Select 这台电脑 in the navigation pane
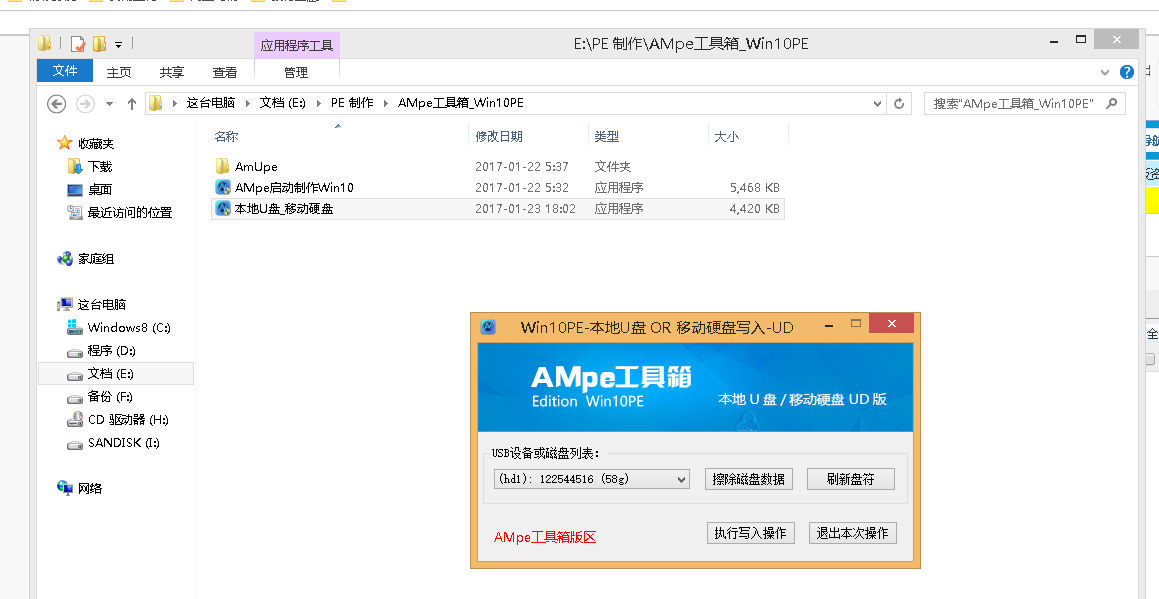 tap(102, 304)
